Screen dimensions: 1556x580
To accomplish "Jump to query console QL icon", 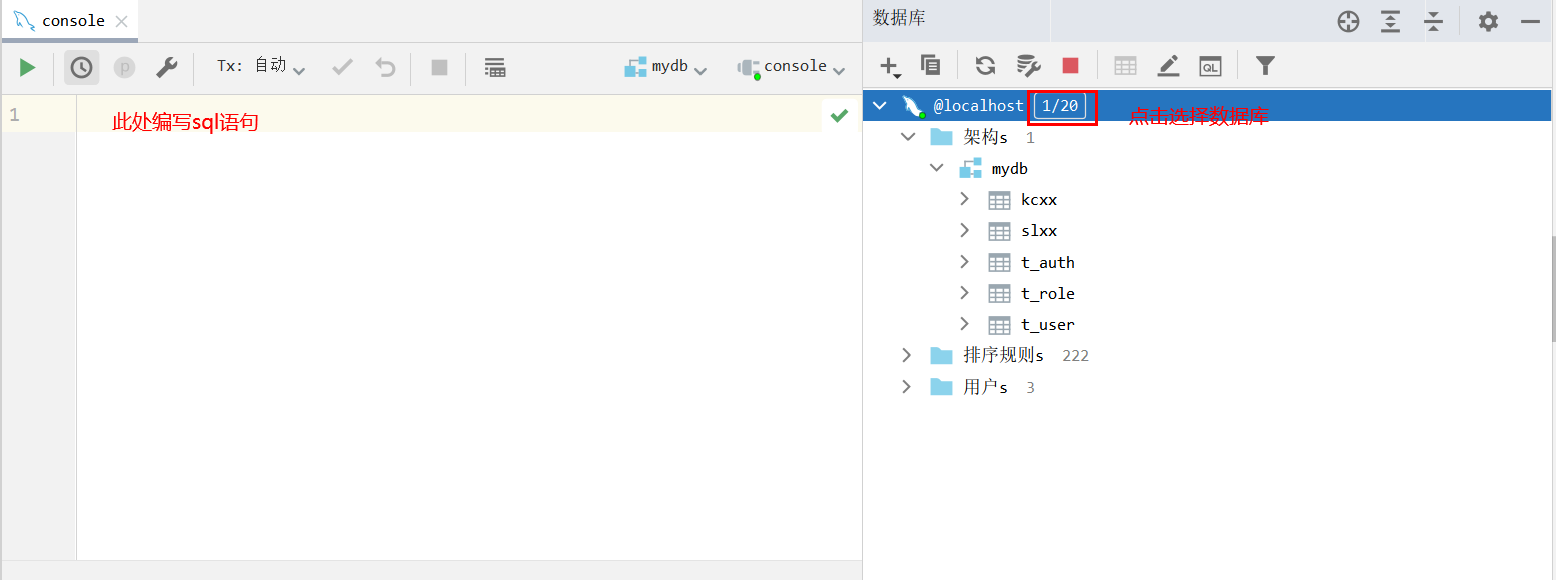I will [x=1210, y=65].
